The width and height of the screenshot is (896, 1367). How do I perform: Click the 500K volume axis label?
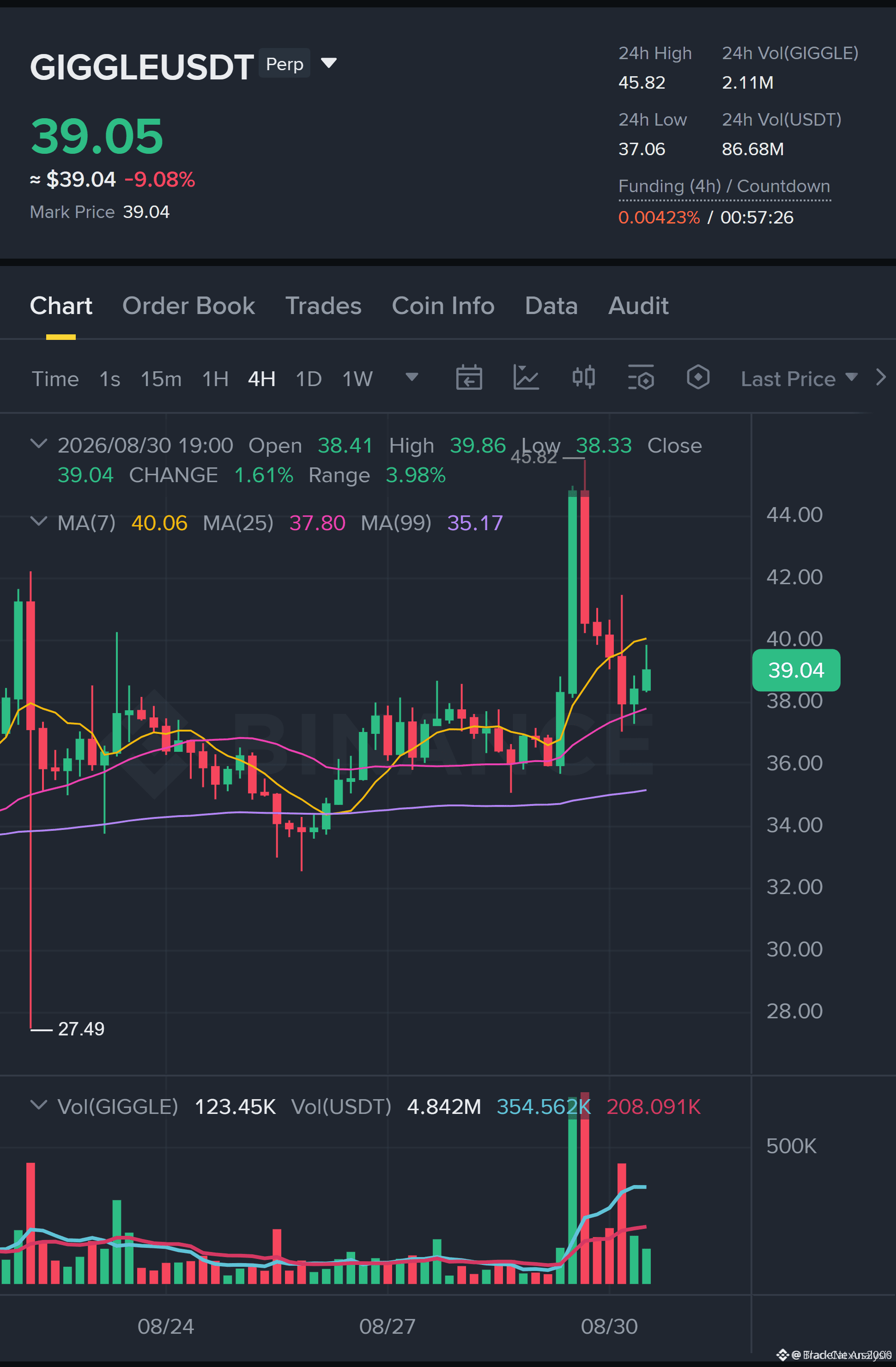(791, 1146)
